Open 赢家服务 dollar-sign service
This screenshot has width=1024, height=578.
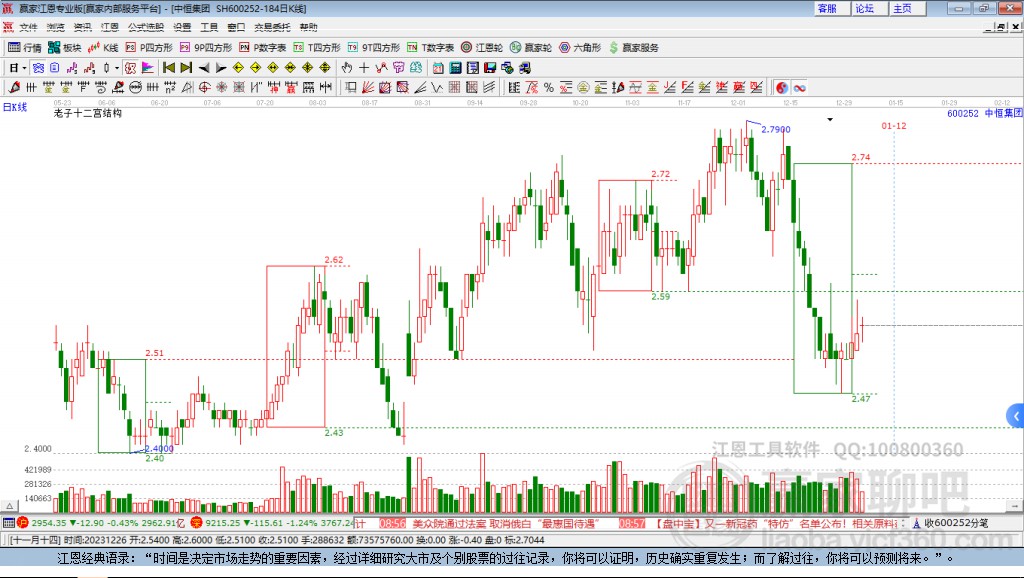click(x=634, y=48)
